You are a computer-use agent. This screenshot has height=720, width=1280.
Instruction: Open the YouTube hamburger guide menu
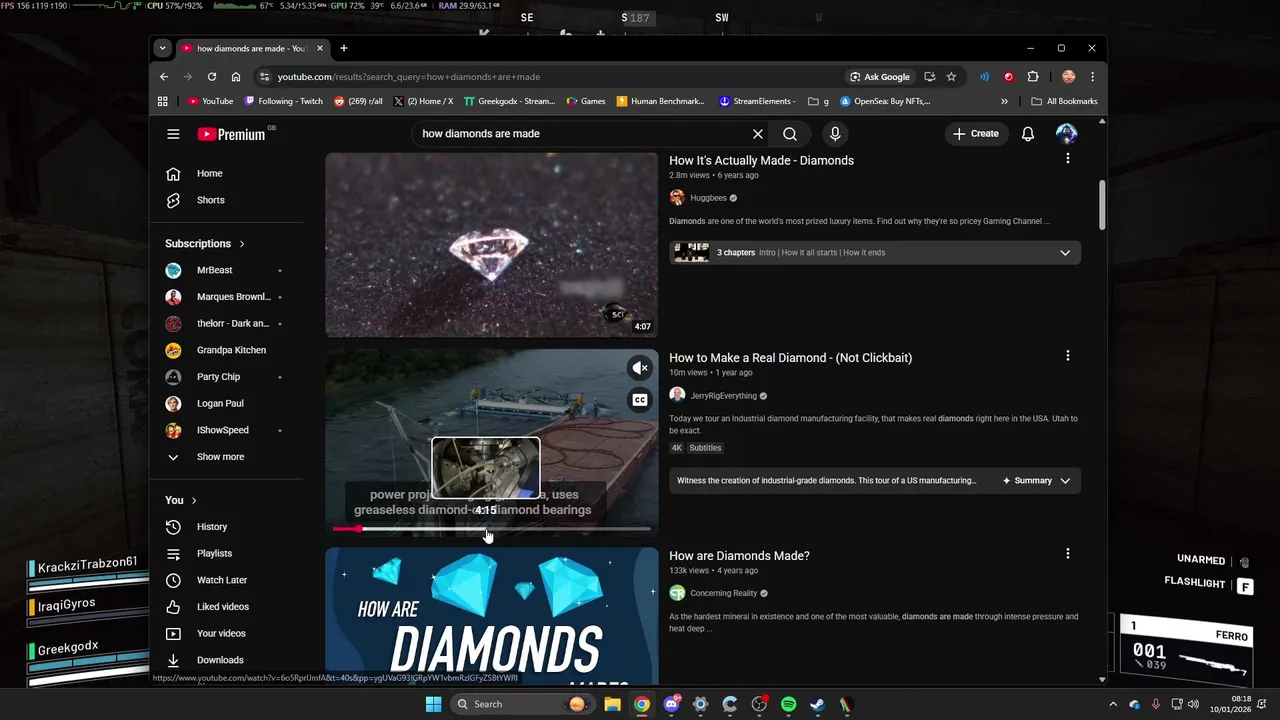point(173,134)
